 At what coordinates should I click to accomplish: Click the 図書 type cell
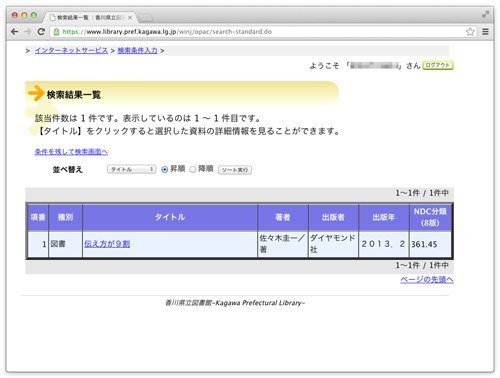pos(65,244)
